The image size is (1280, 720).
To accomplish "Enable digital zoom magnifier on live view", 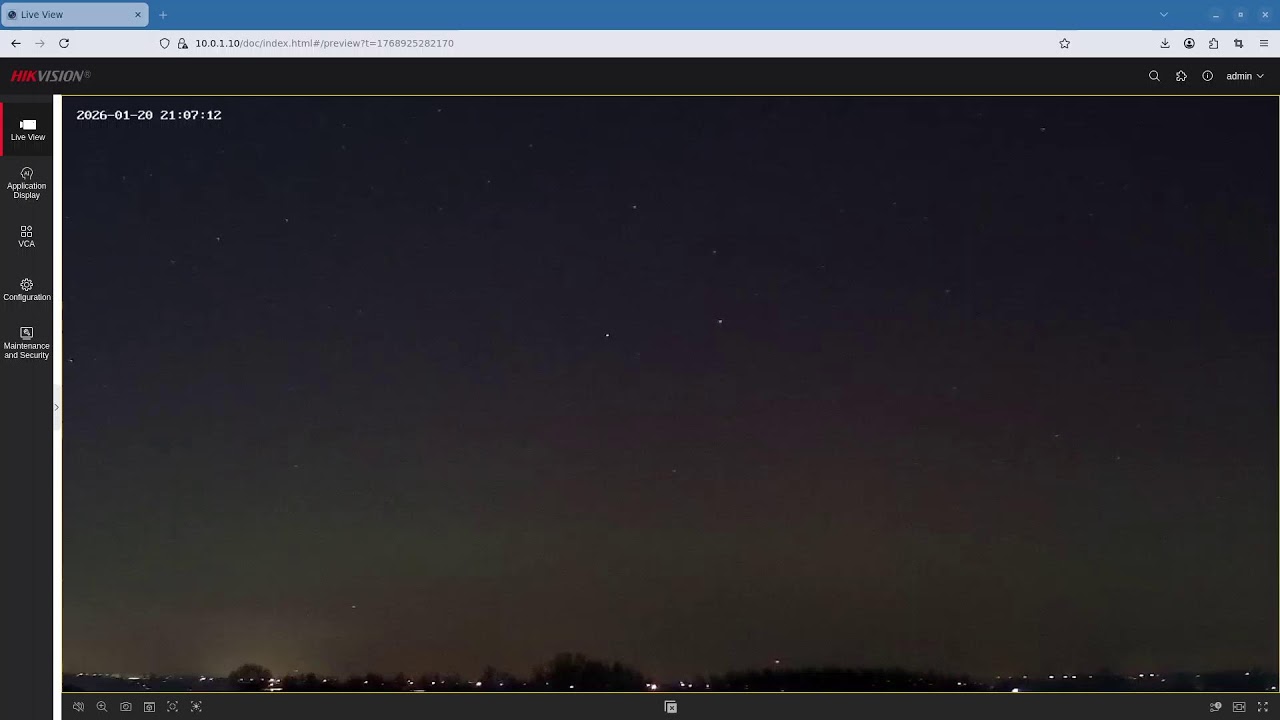I will 102,707.
